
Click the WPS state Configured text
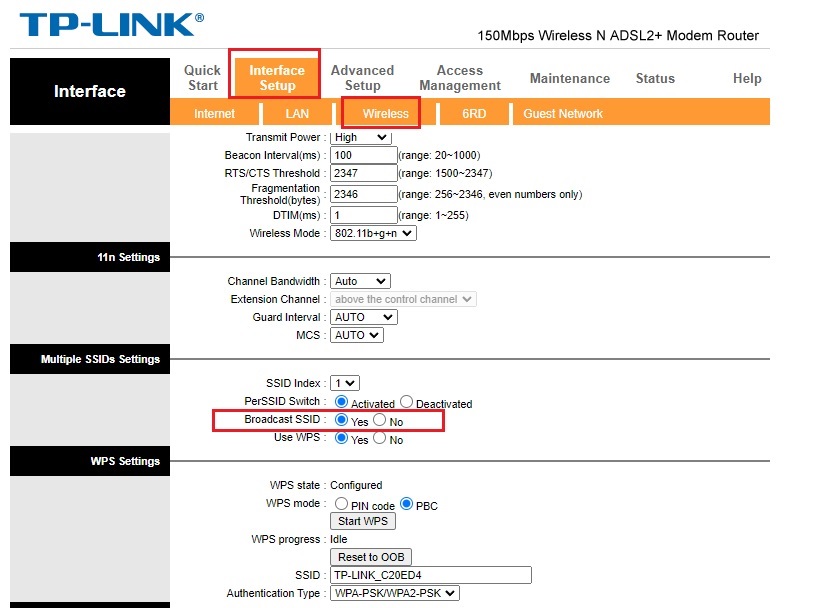[356, 485]
